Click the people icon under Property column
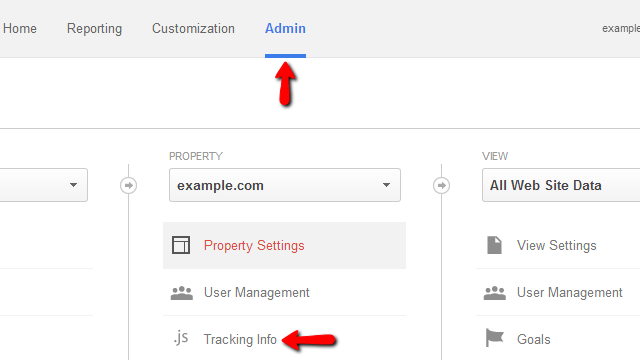Viewport: 640px width, 360px height. tap(182, 293)
